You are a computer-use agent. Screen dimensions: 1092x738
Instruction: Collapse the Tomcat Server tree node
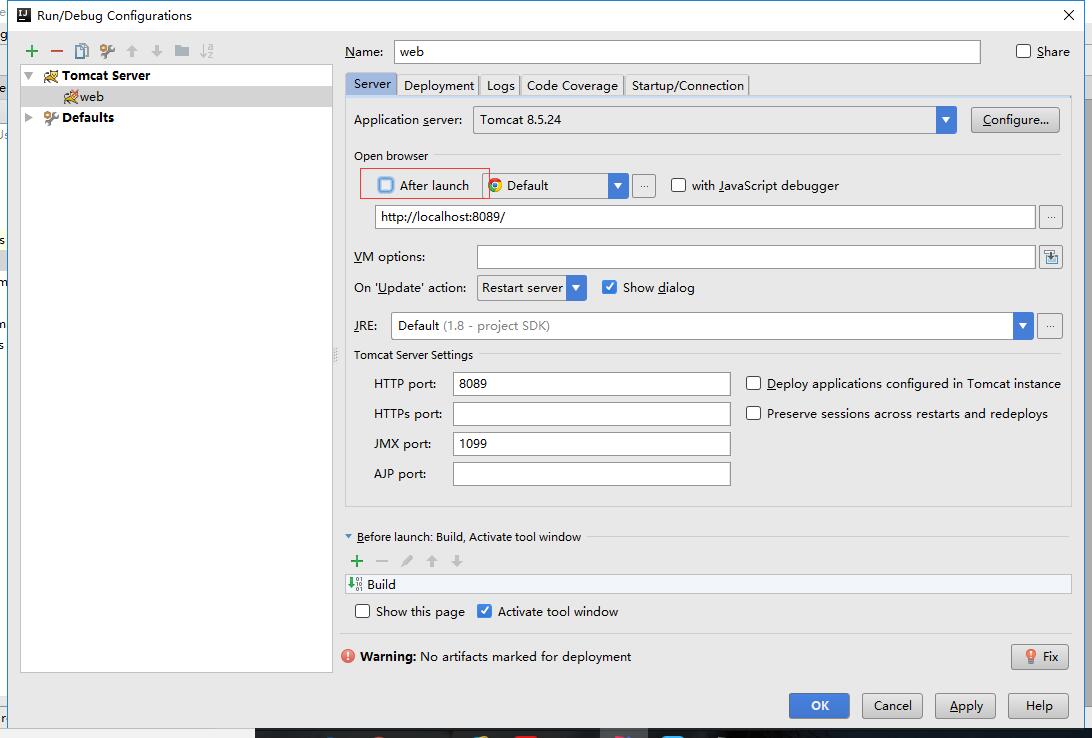(29, 75)
